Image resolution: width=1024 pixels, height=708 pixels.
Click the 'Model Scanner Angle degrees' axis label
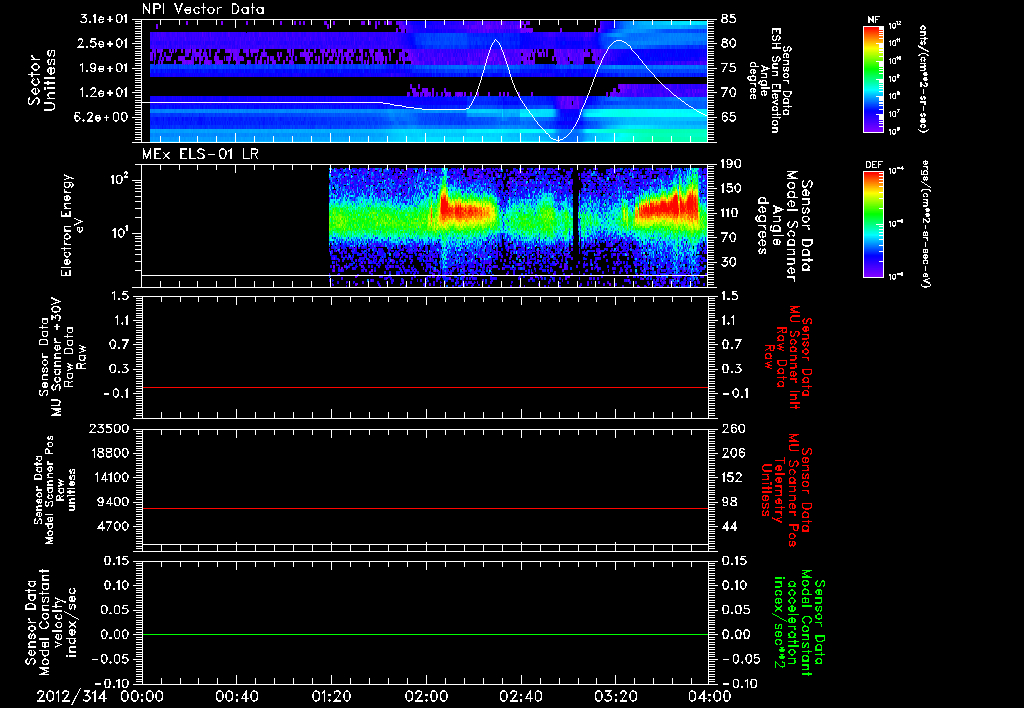[x=784, y=225]
